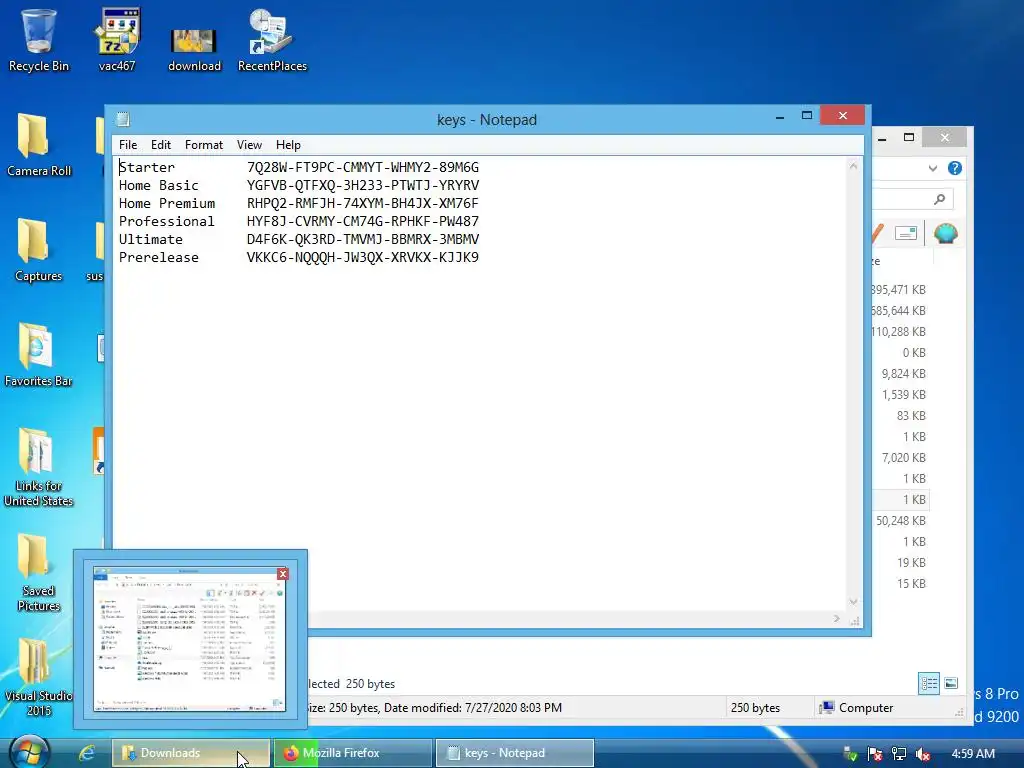The height and width of the screenshot is (768, 1024).
Task: Click the Ultimate key D4F6K-QK3RD line
Action: (x=298, y=240)
